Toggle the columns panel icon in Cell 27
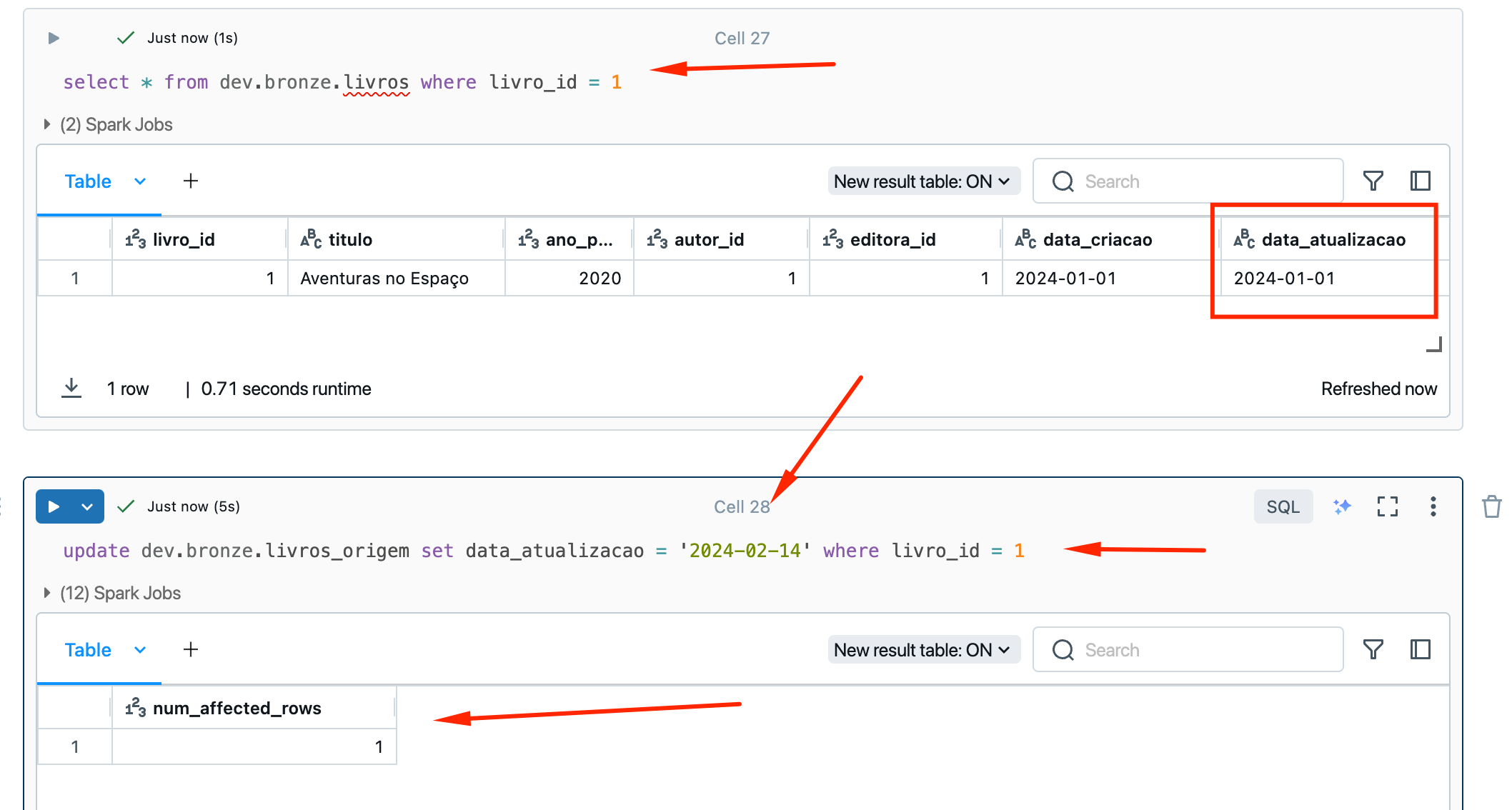Screen dimensions: 1512x810 point(1420,181)
